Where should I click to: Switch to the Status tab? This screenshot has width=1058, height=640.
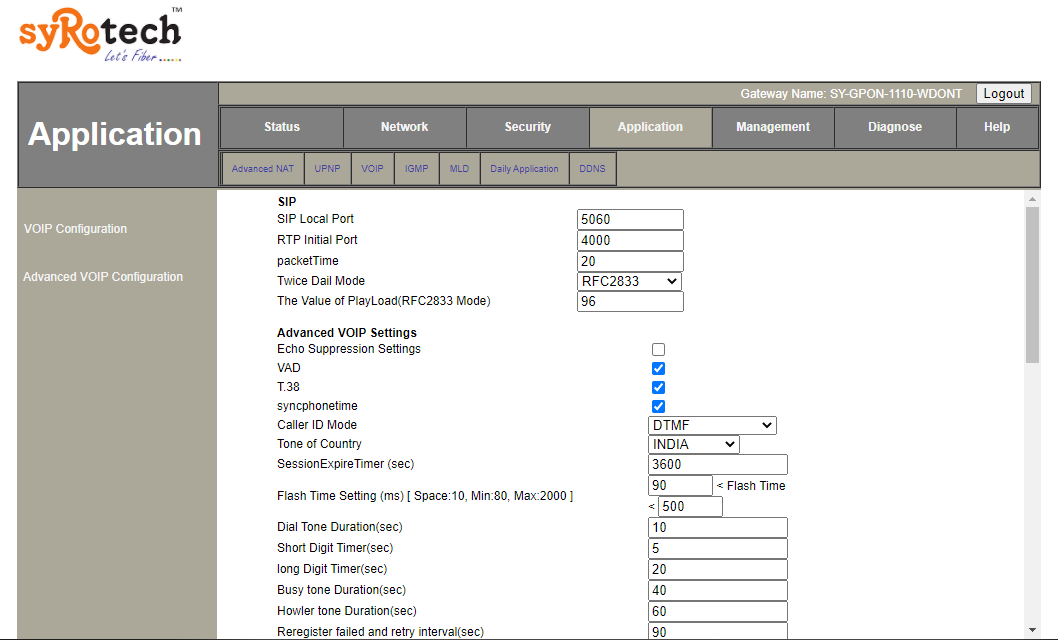[281, 127]
